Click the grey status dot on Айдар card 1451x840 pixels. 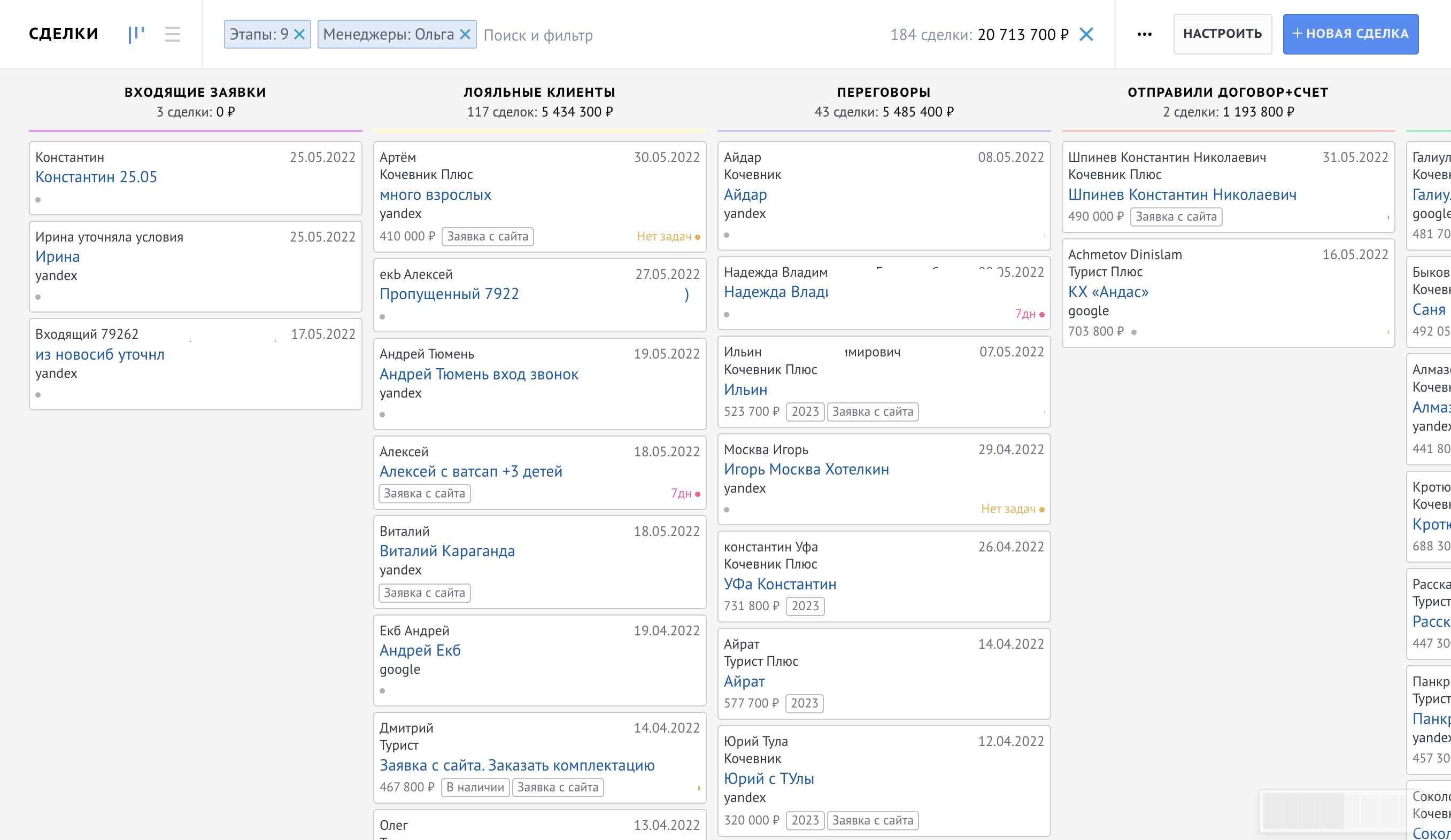pyautogui.click(x=727, y=235)
